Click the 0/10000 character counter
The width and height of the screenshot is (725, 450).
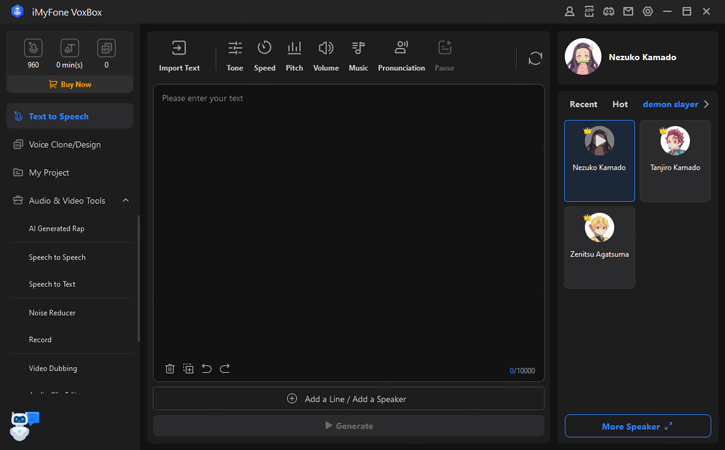click(x=522, y=370)
